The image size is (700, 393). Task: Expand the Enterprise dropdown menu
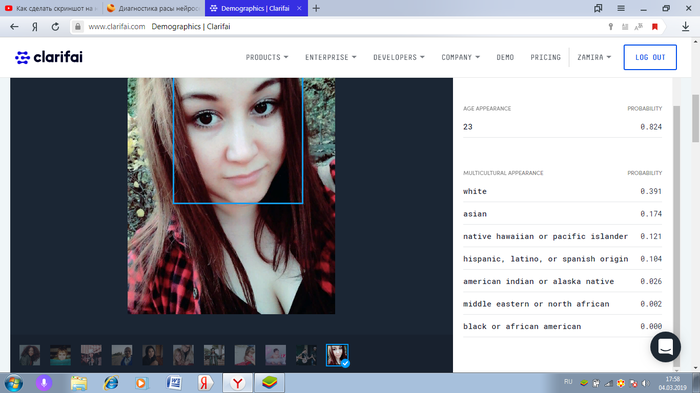tap(330, 57)
